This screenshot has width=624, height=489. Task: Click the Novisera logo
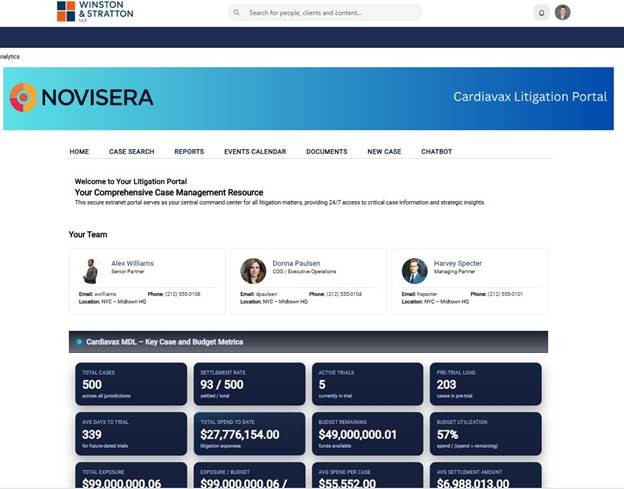tap(82, 97)
